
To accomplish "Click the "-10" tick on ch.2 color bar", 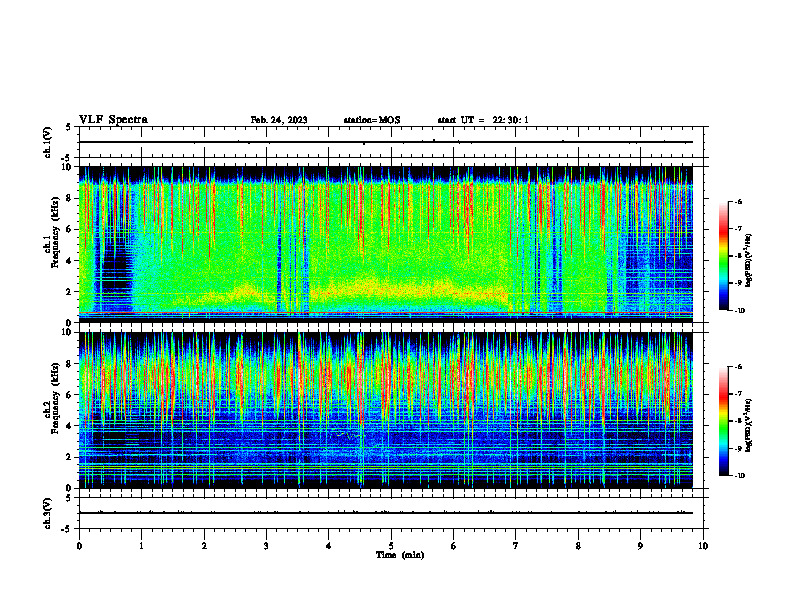I will 739,476.
